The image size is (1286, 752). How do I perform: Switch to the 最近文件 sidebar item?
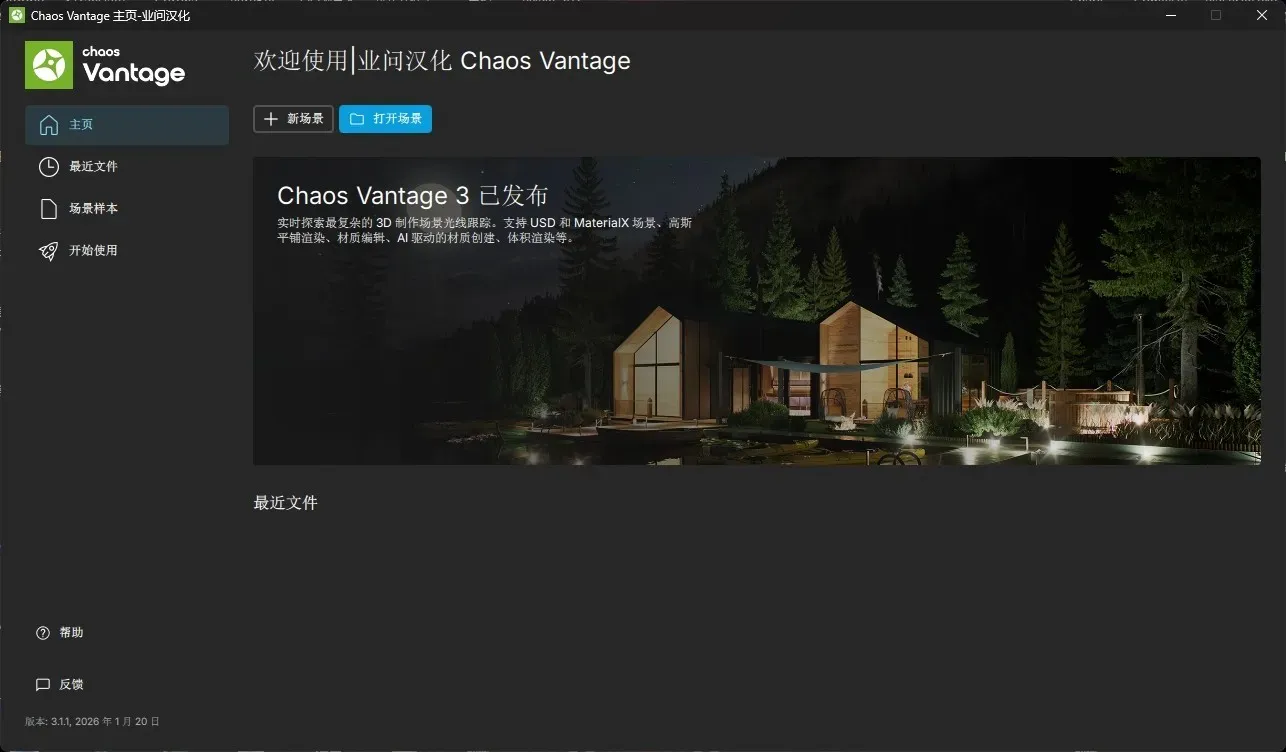click(x=127, y=167)
